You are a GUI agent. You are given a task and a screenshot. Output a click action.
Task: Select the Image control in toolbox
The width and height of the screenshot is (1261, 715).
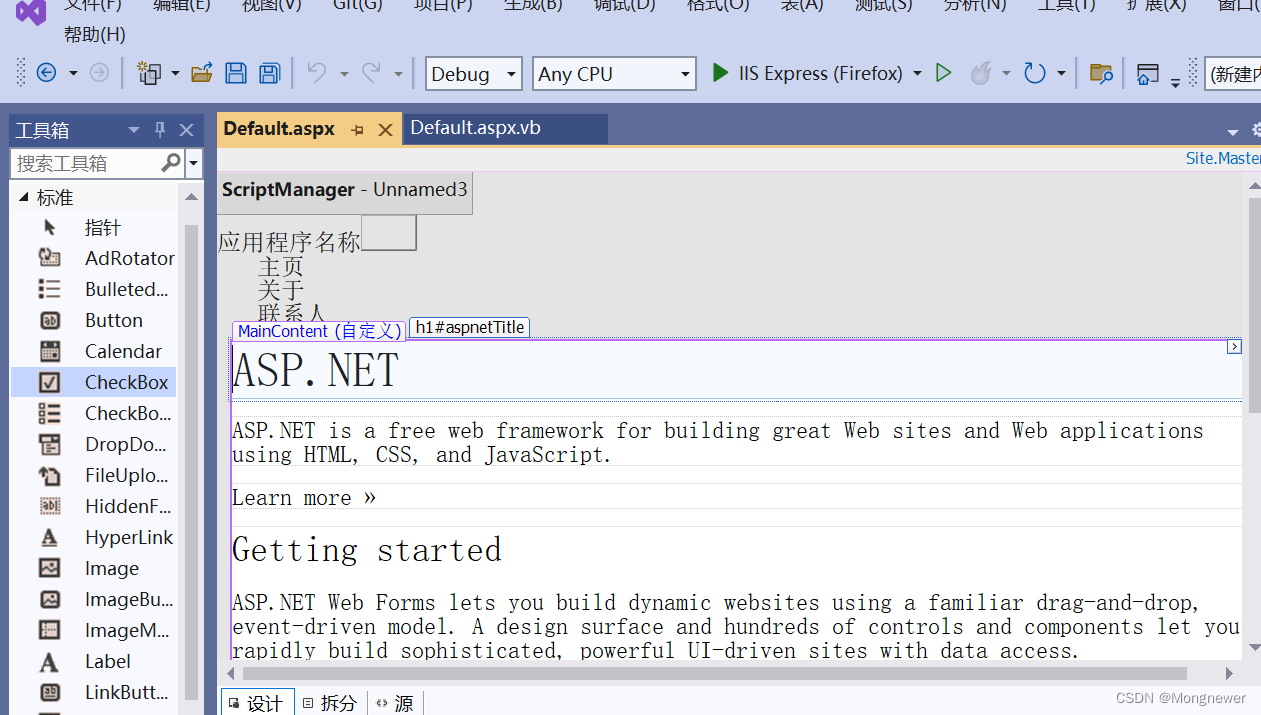pyautogui.click(x=94, y=568)
